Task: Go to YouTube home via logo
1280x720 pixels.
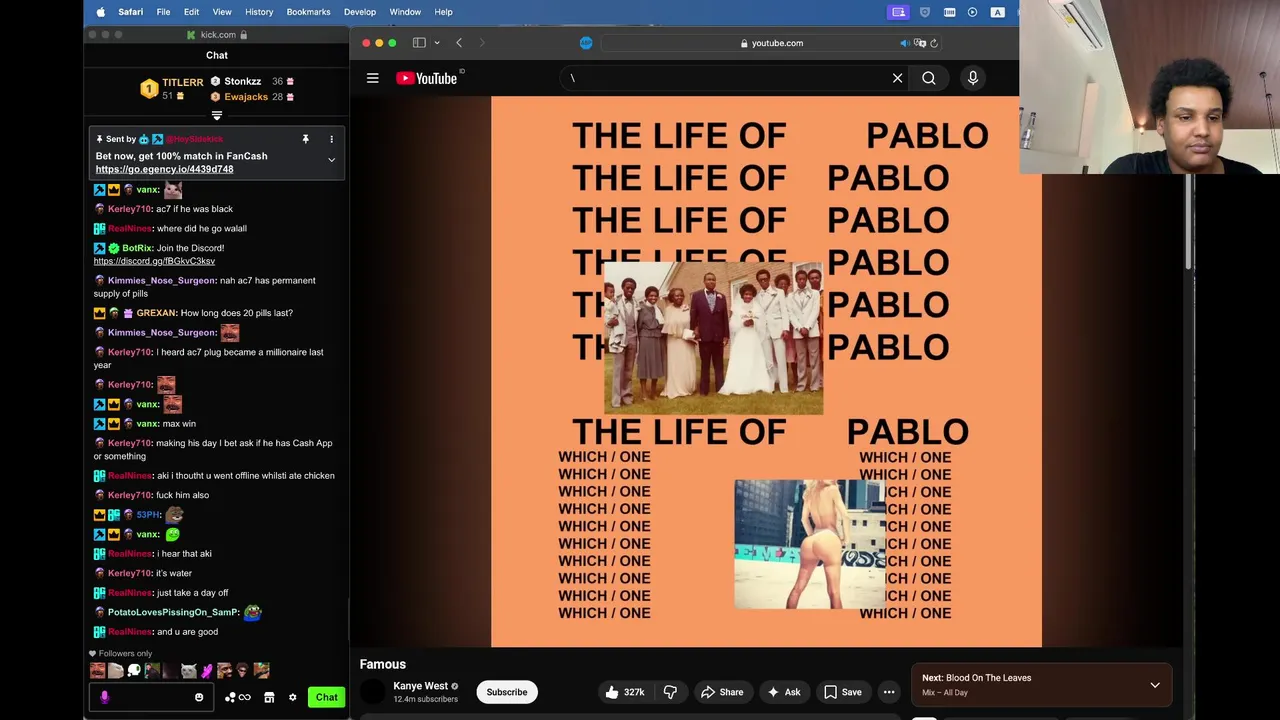Action: click(427, 78)
